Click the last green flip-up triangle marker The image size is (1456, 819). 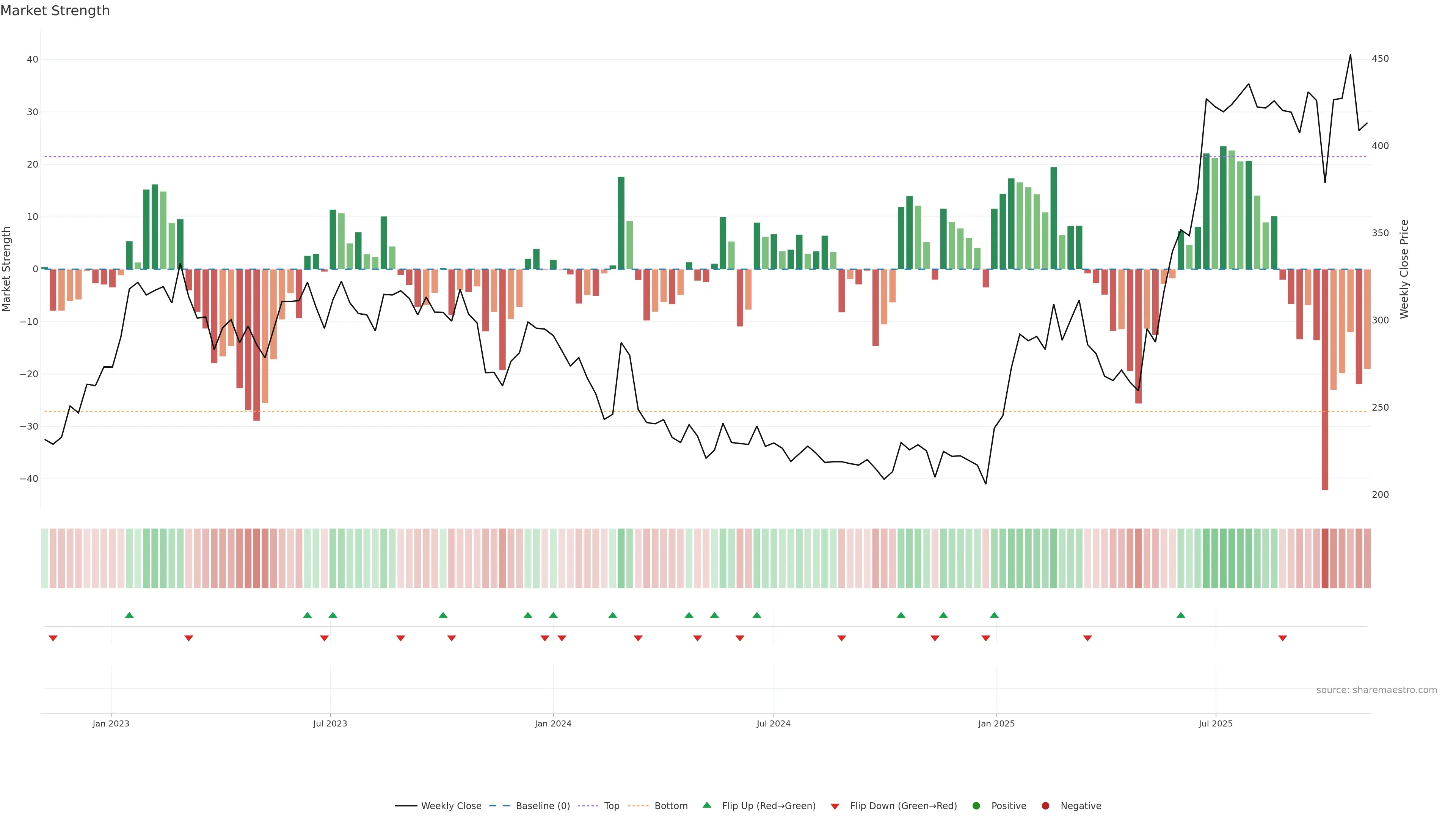(x=1181, y=615)
